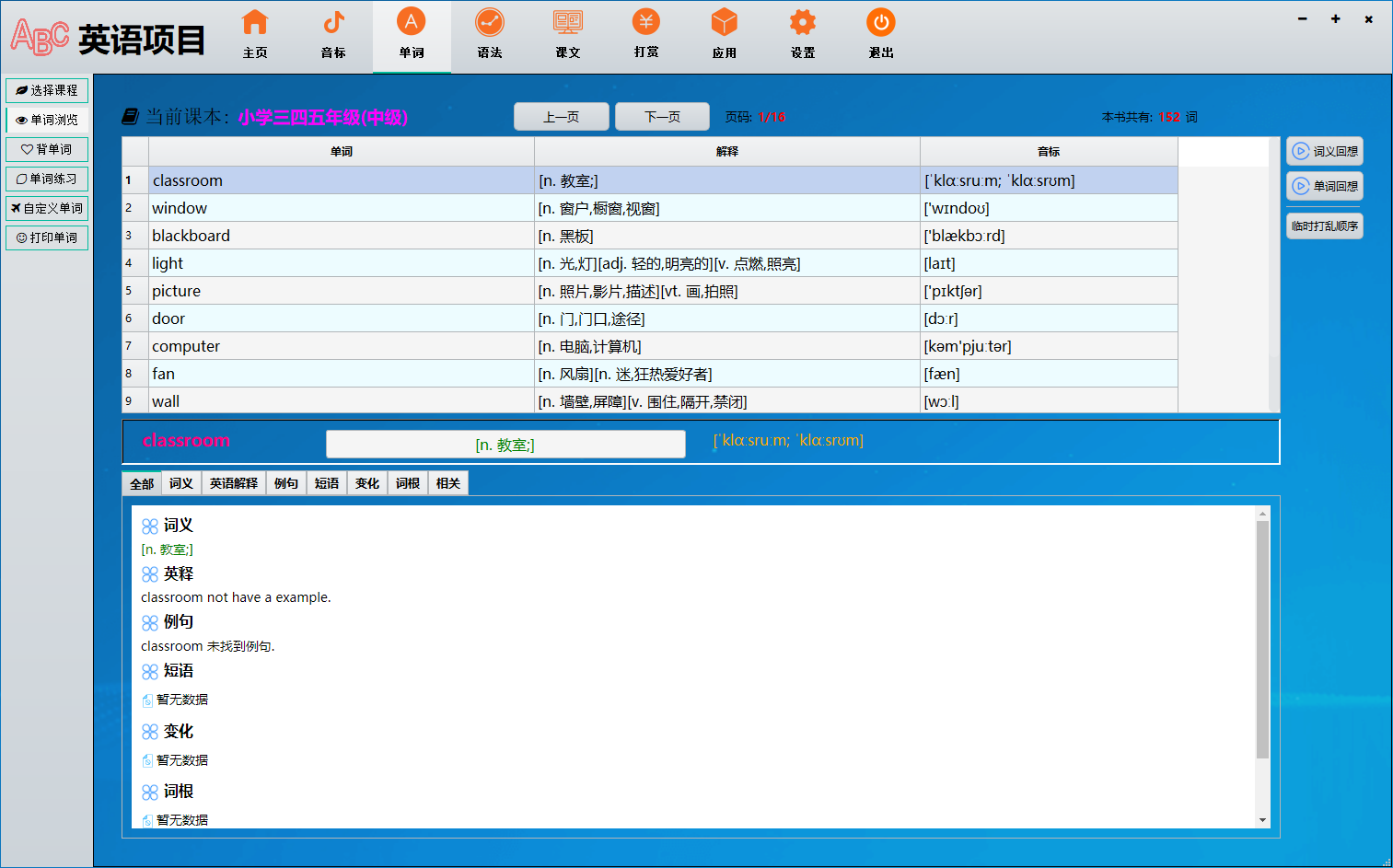
Task: Maximize the window with plus button
Action: coord(1336,18)
